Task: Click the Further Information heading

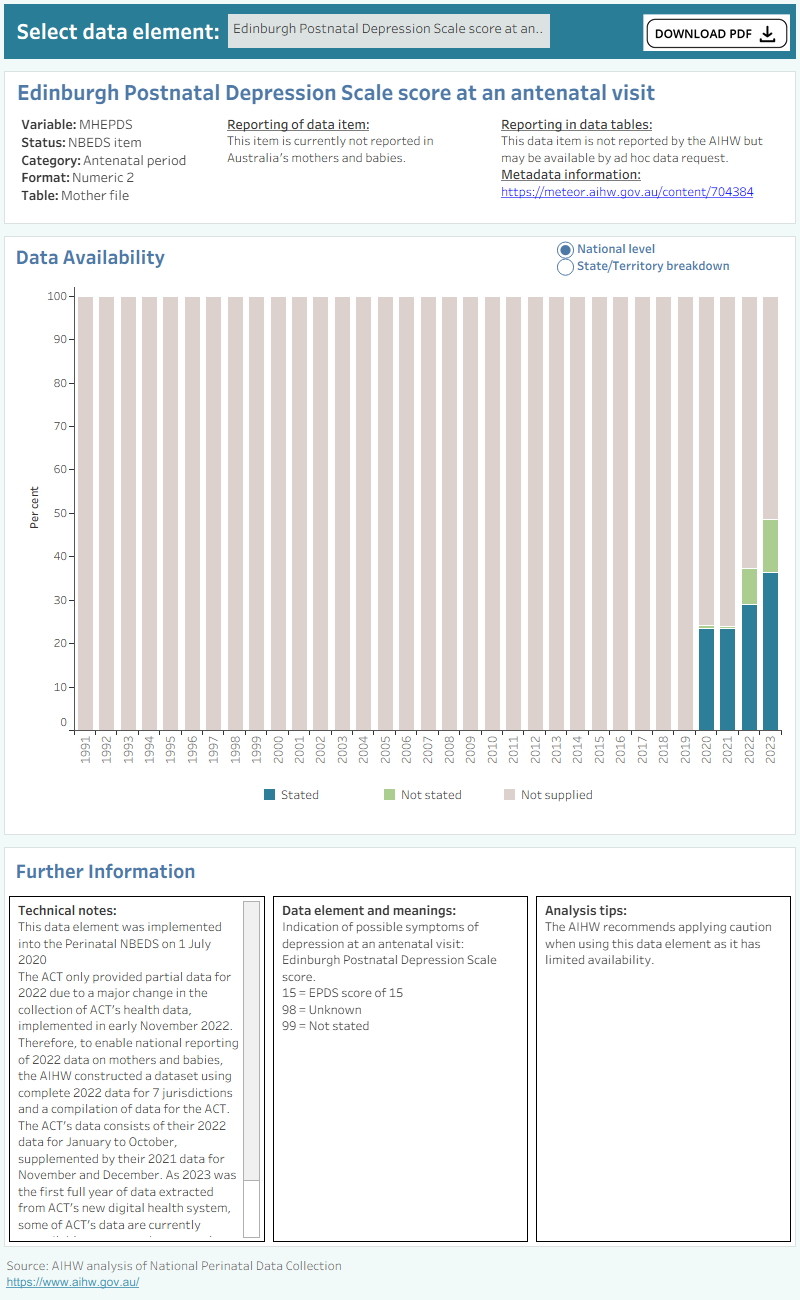Action: point(105,871)
